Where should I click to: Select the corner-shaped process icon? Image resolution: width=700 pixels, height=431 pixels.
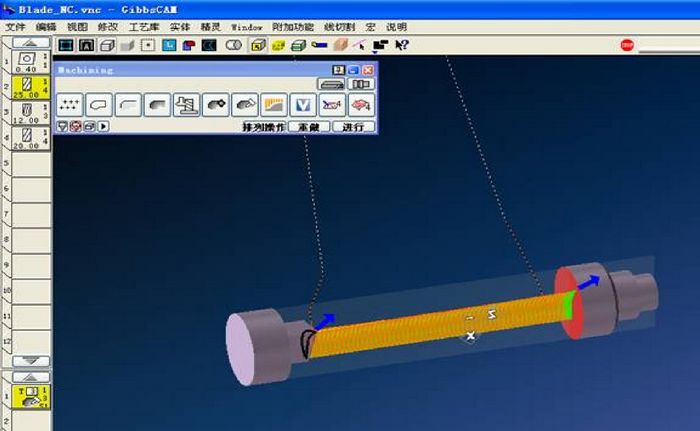pyautogui.click(x=128, y=105)
